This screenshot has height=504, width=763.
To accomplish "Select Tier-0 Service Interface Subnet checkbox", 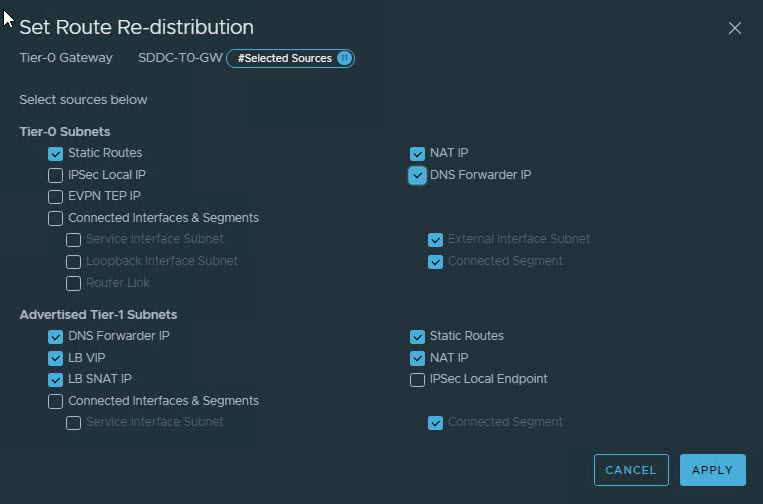I will pyautogui.click(x=73, y=240).
